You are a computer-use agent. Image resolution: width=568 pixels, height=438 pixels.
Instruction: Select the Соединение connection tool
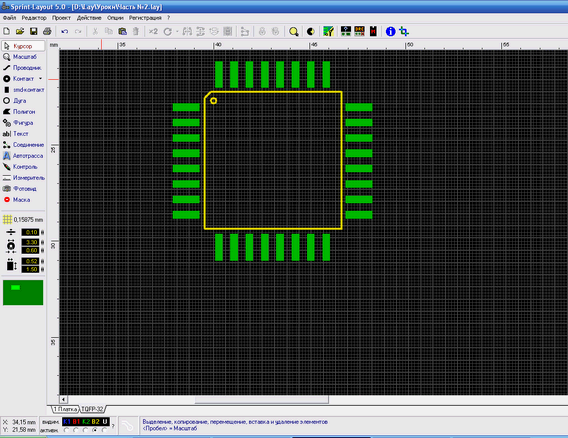tap(23, 145)
